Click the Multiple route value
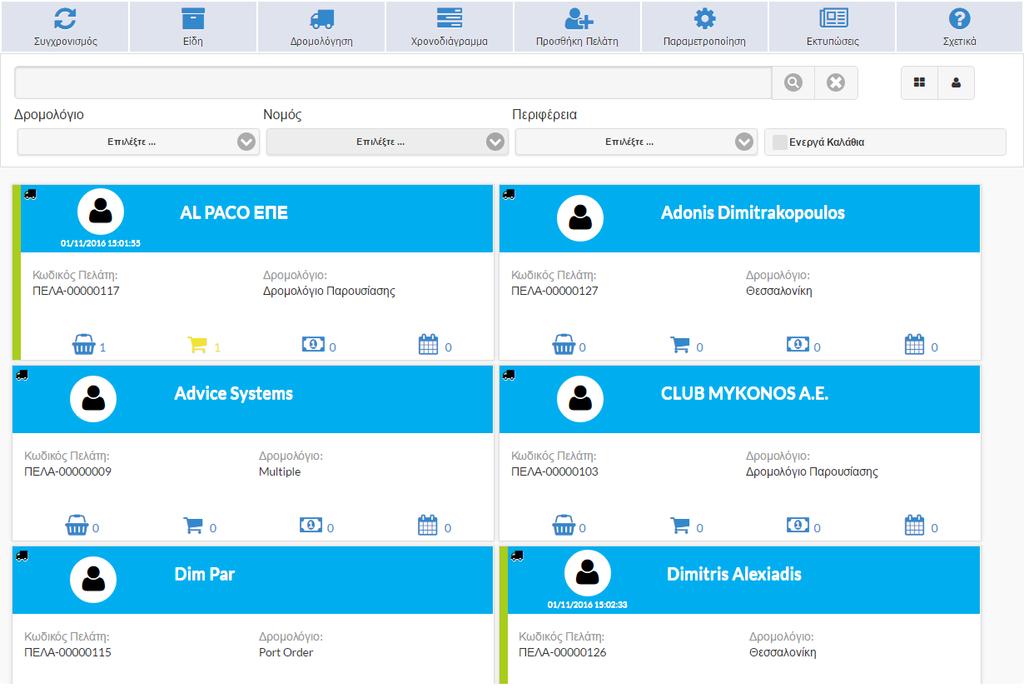The width and height of the screenshot is (1024, 688). [280, 472]
